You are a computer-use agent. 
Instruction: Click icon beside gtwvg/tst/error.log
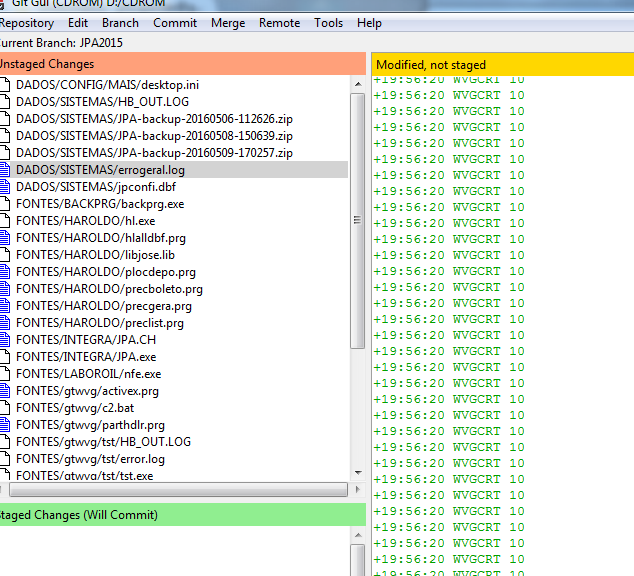coord(4,459)
